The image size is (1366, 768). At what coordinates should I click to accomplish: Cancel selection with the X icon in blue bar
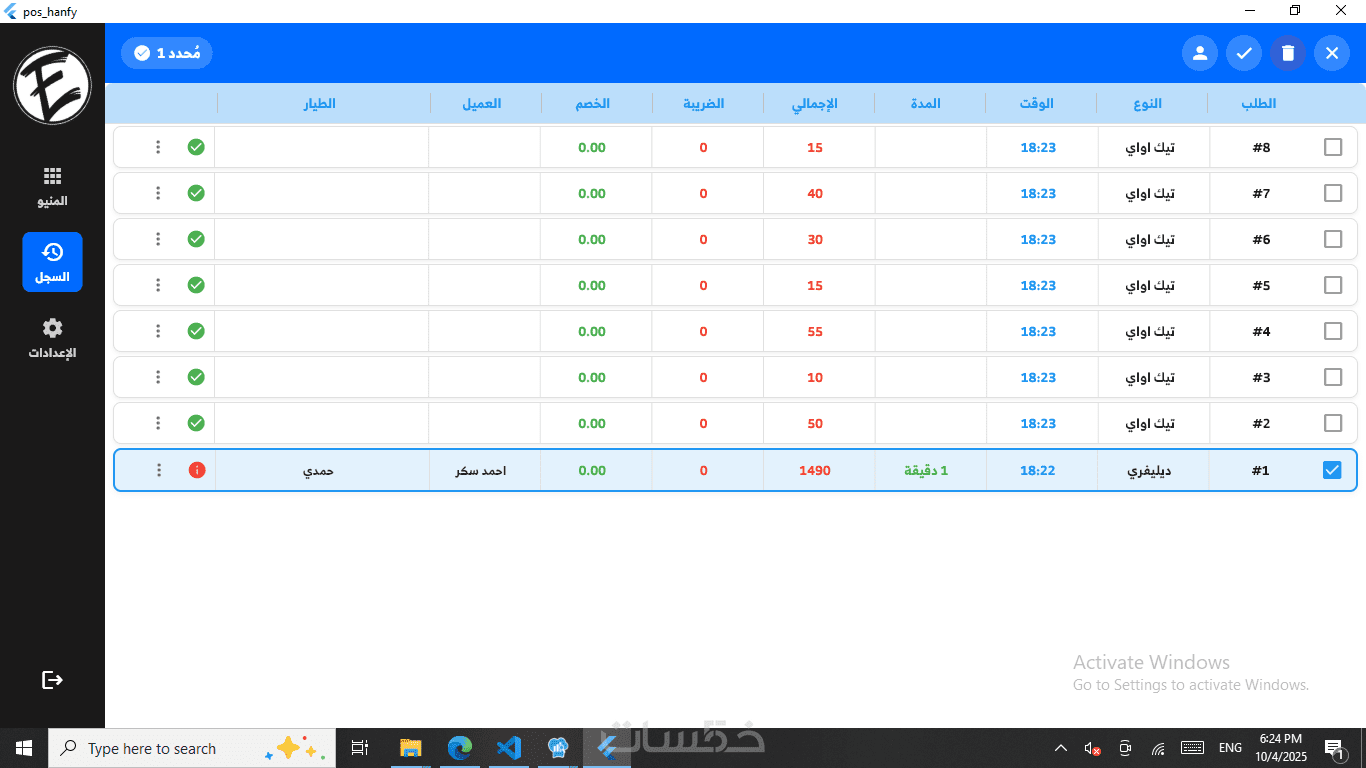pos(1332,53)
